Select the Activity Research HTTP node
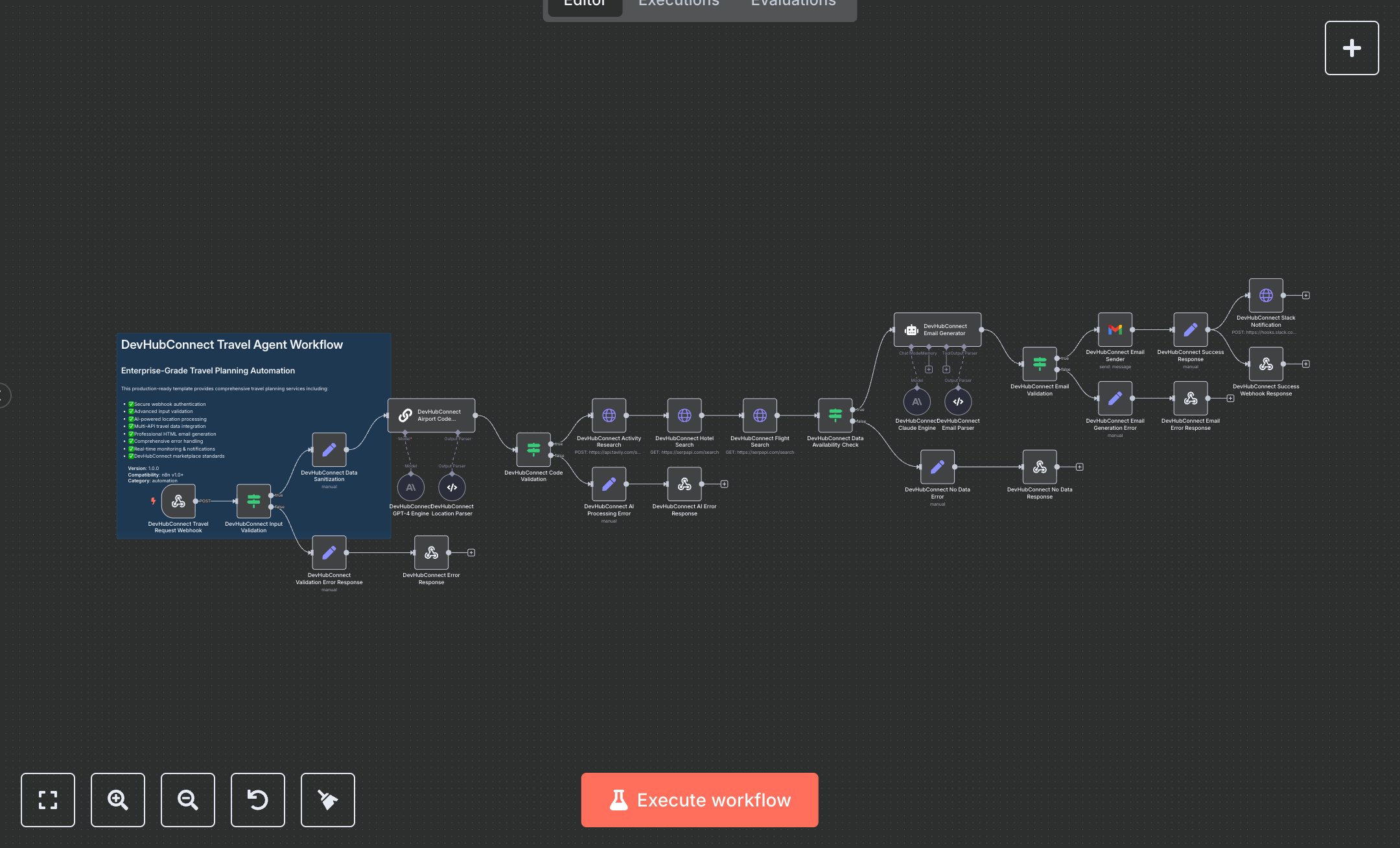The image size is (1400, 848). [x=609, y=416]
